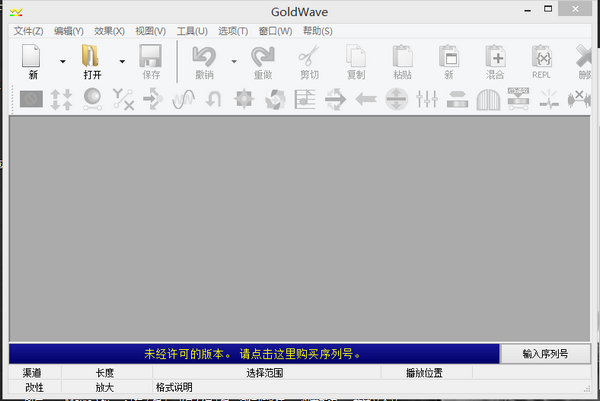600x401 pixels.
Task: Maximize the GoldWave window
Action: pos(548,9)
